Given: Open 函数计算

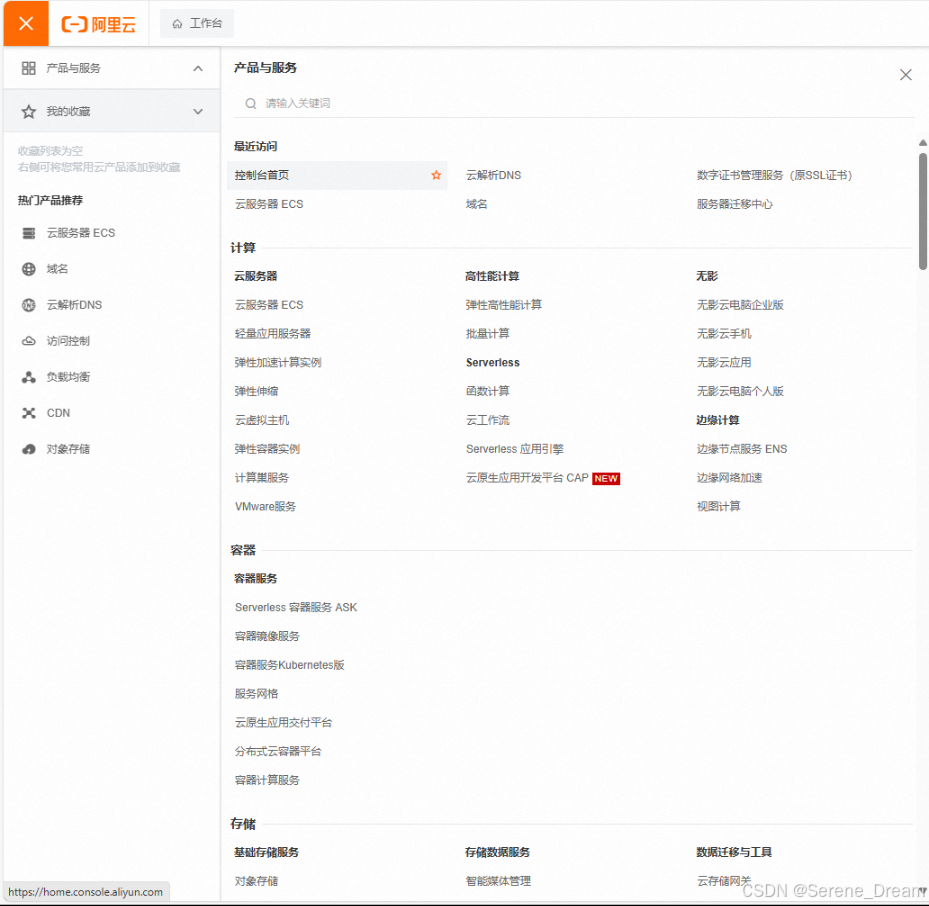Looking at the screenshot, I should [488, 392].
